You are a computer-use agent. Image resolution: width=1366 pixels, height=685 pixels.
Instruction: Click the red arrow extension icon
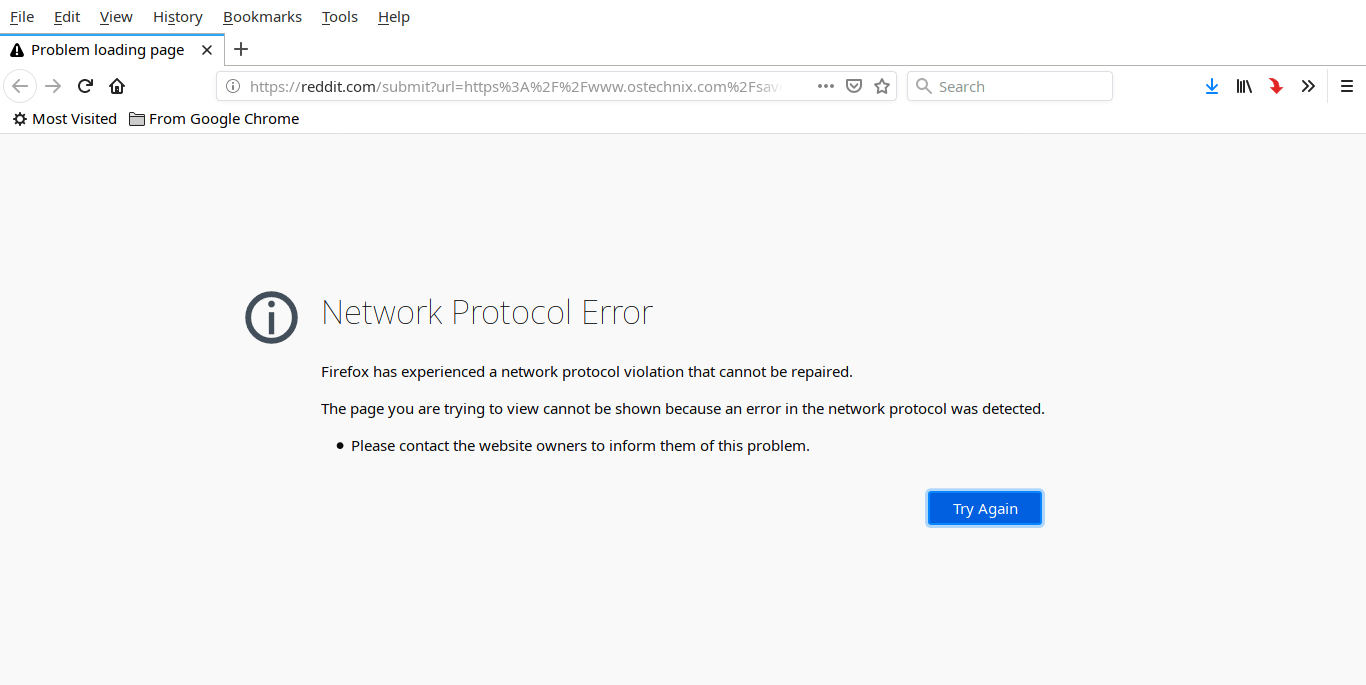[x=1276, y=86]
